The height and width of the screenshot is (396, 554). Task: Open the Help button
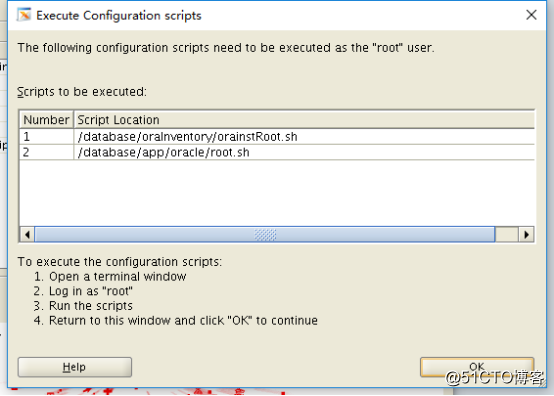[75, 367]
